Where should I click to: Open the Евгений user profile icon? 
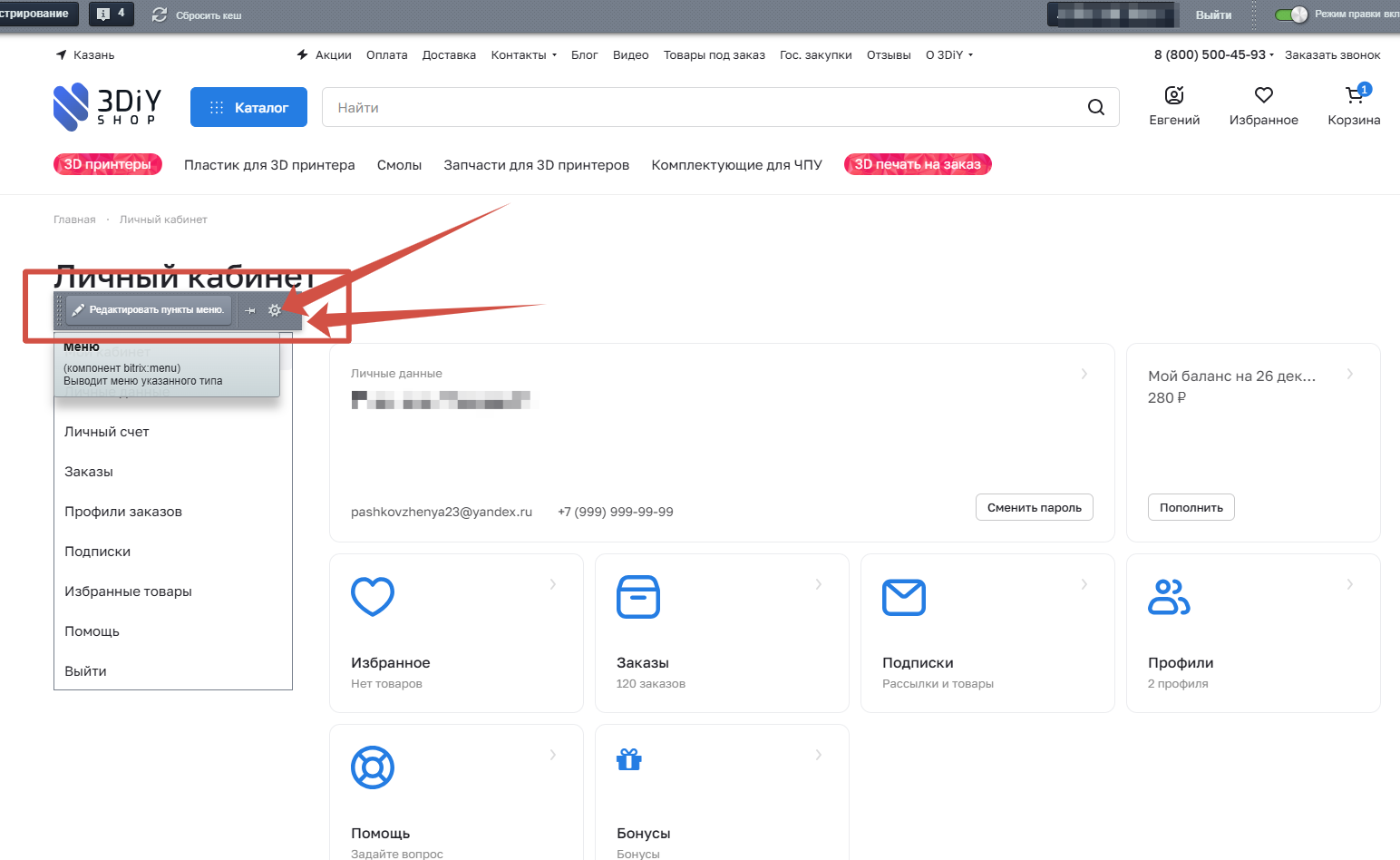click(1174, 95)
